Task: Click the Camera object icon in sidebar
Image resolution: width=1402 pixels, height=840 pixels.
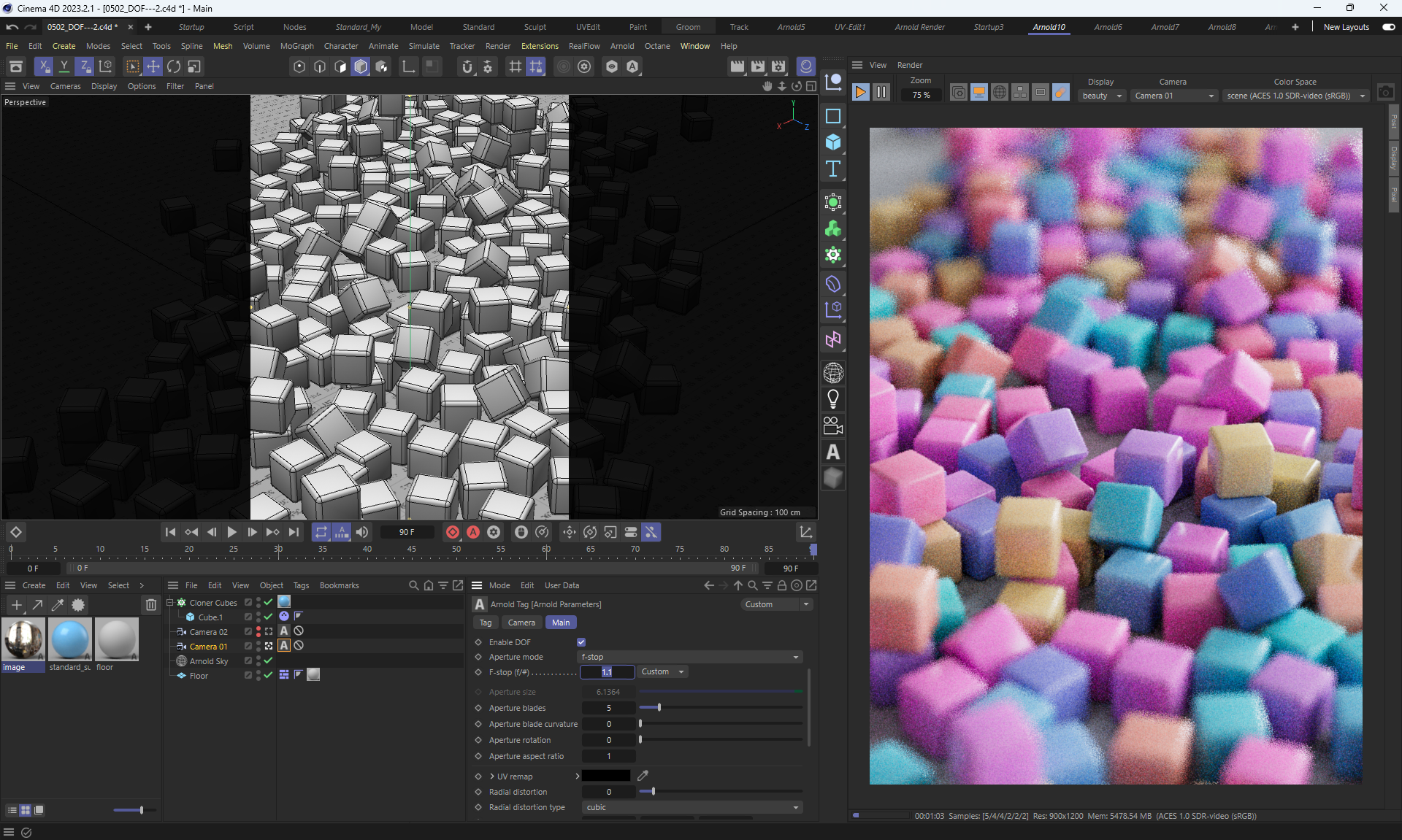Action: pyautogui.click(x=833, y=425)
